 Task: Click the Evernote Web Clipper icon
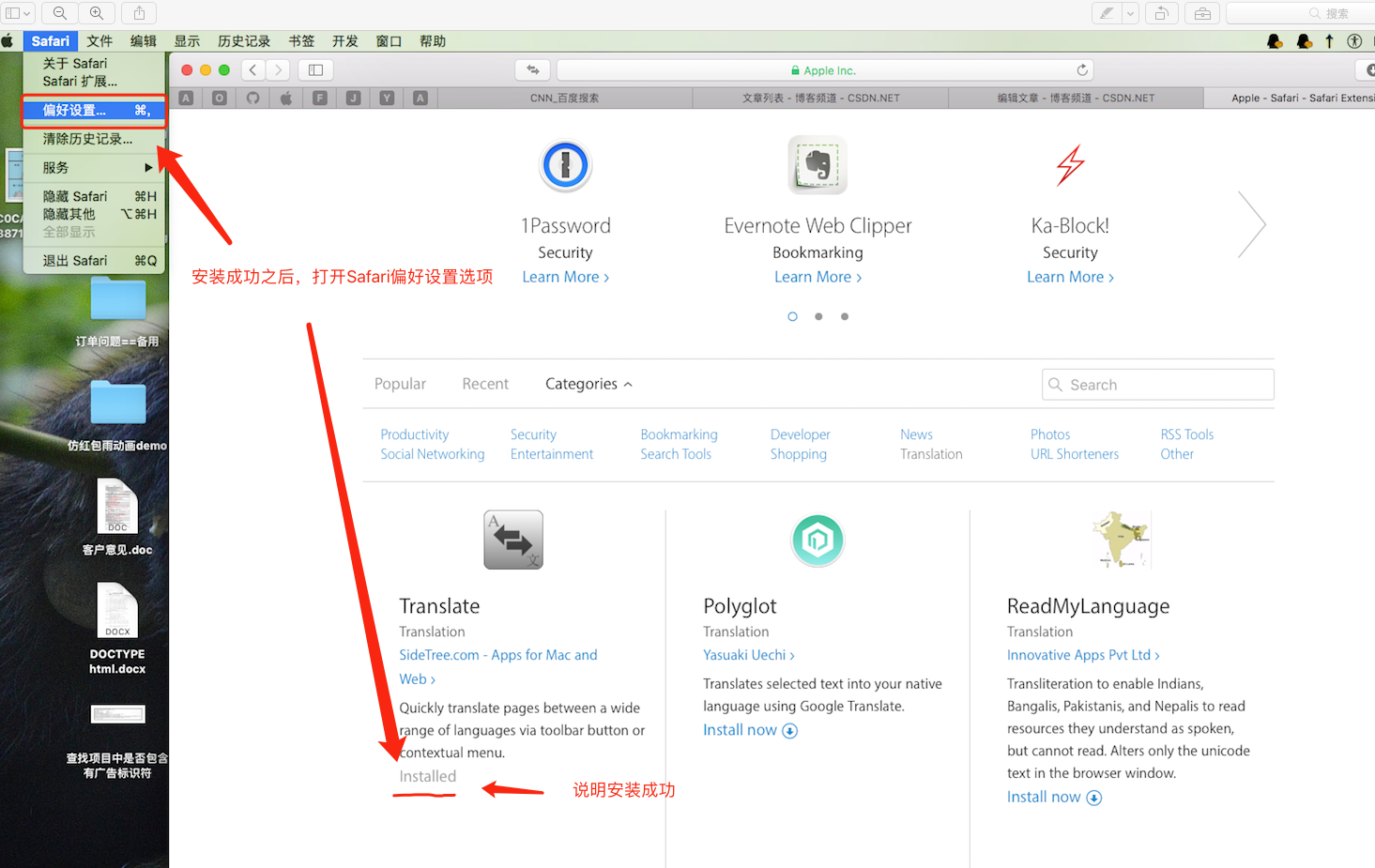tap(817, 165)
